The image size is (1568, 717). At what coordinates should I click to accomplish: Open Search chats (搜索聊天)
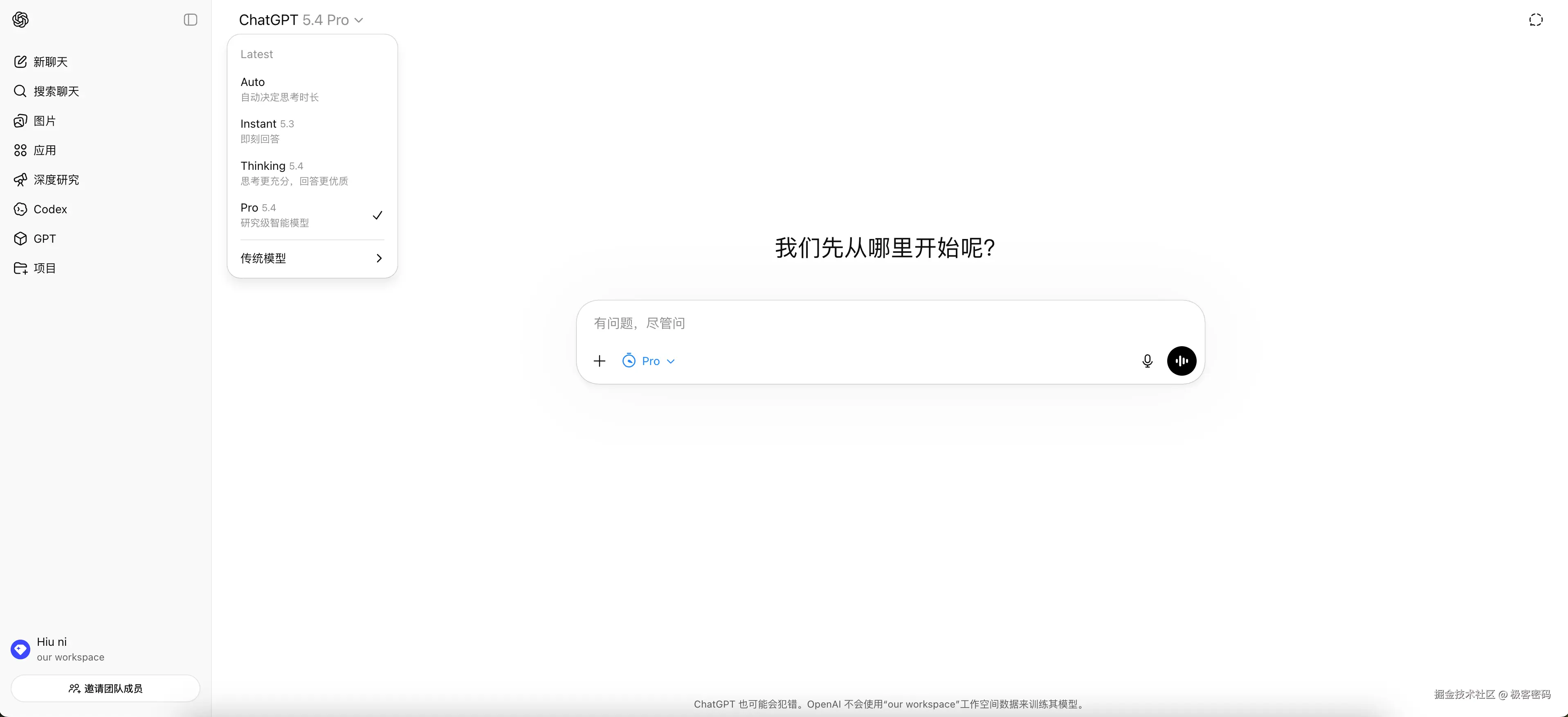point(55,91)
